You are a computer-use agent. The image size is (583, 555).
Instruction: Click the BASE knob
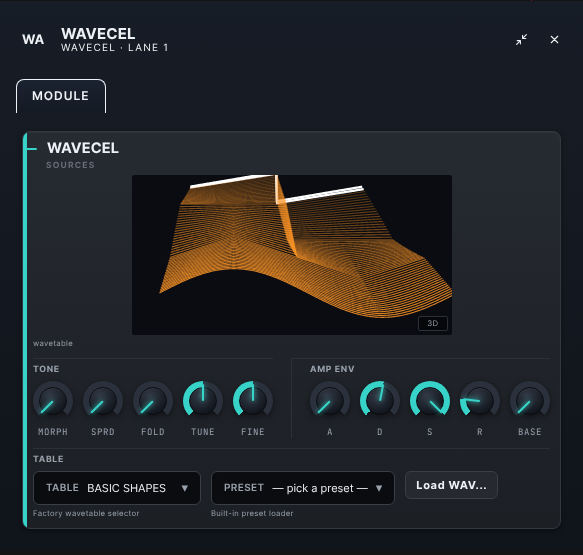529,401
